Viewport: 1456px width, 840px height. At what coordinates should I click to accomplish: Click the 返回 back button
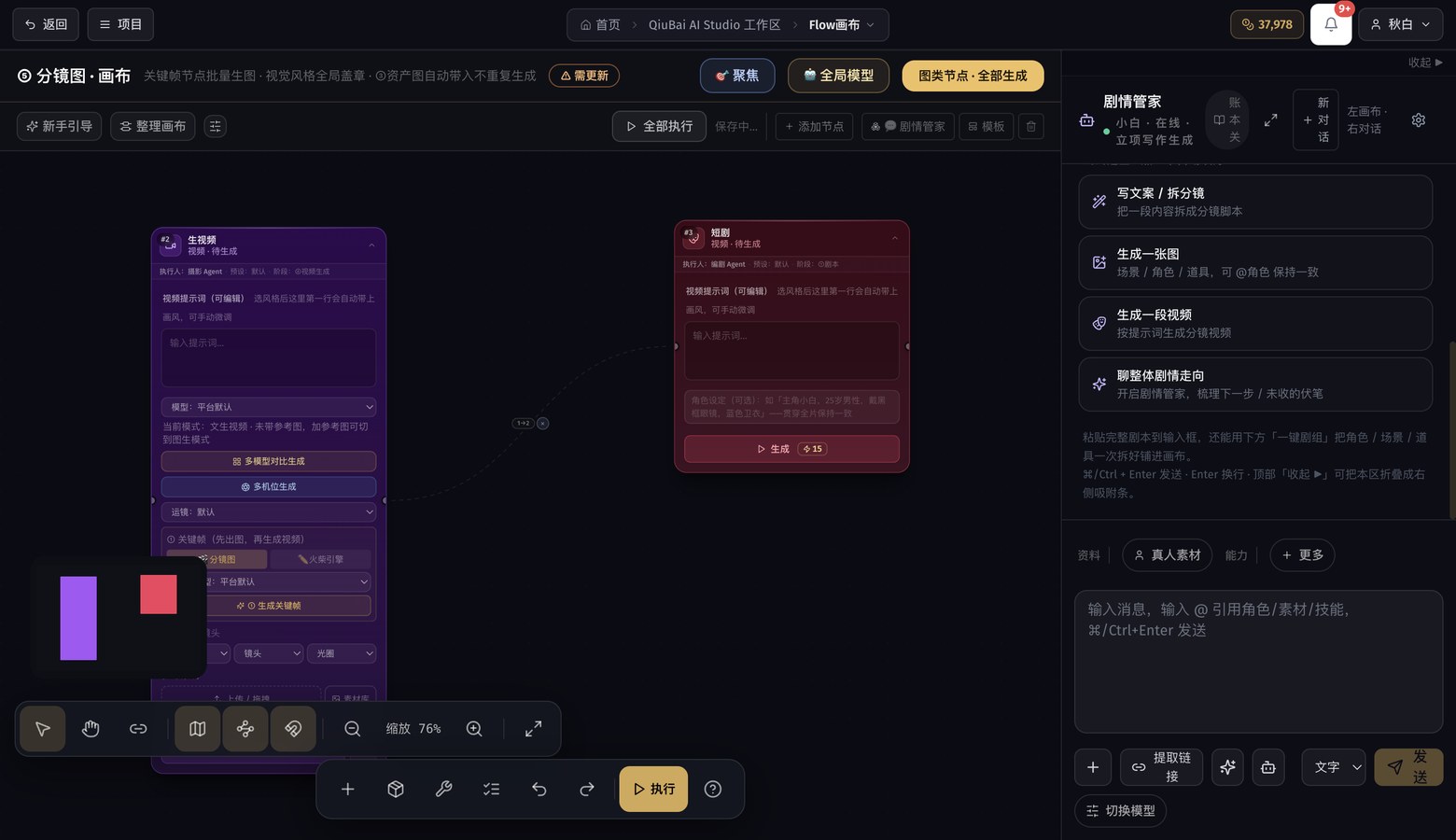coord(46,24)
